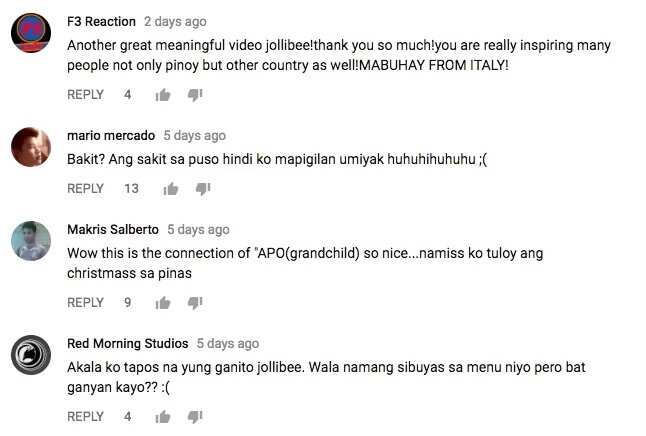Like the F3 Reaction comment
Screen dimensions: 646x436
(x=163, y=95)
